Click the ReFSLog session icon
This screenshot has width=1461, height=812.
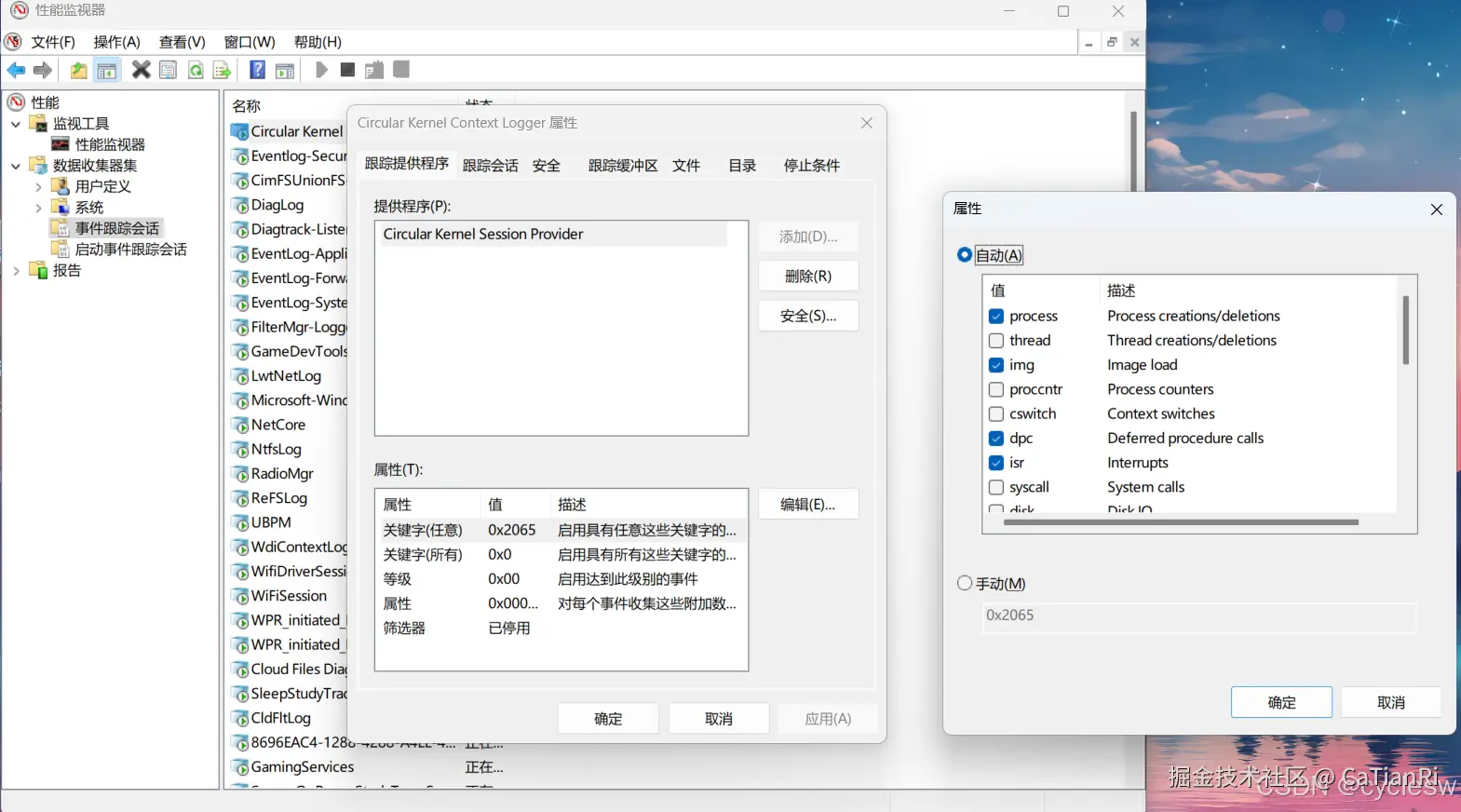pos(240,499)
